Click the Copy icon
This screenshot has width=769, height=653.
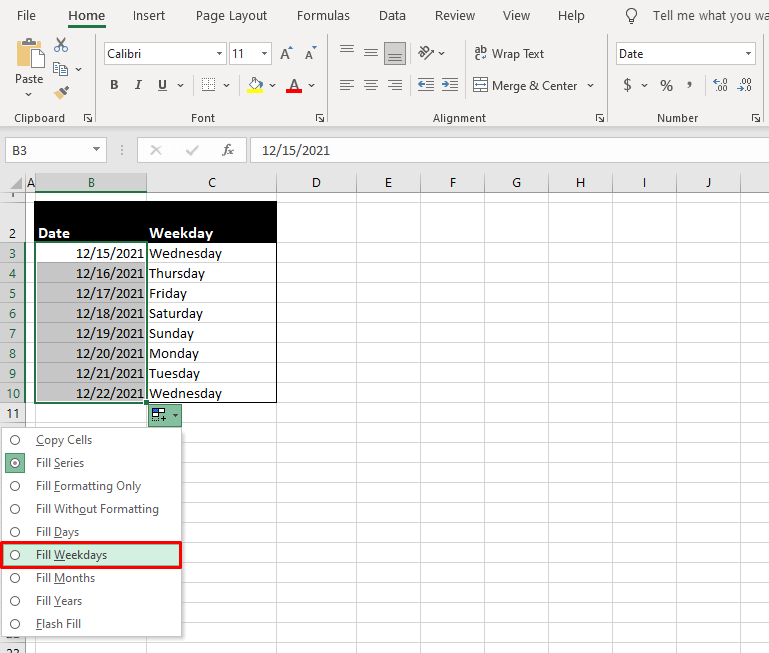[60, 69]
